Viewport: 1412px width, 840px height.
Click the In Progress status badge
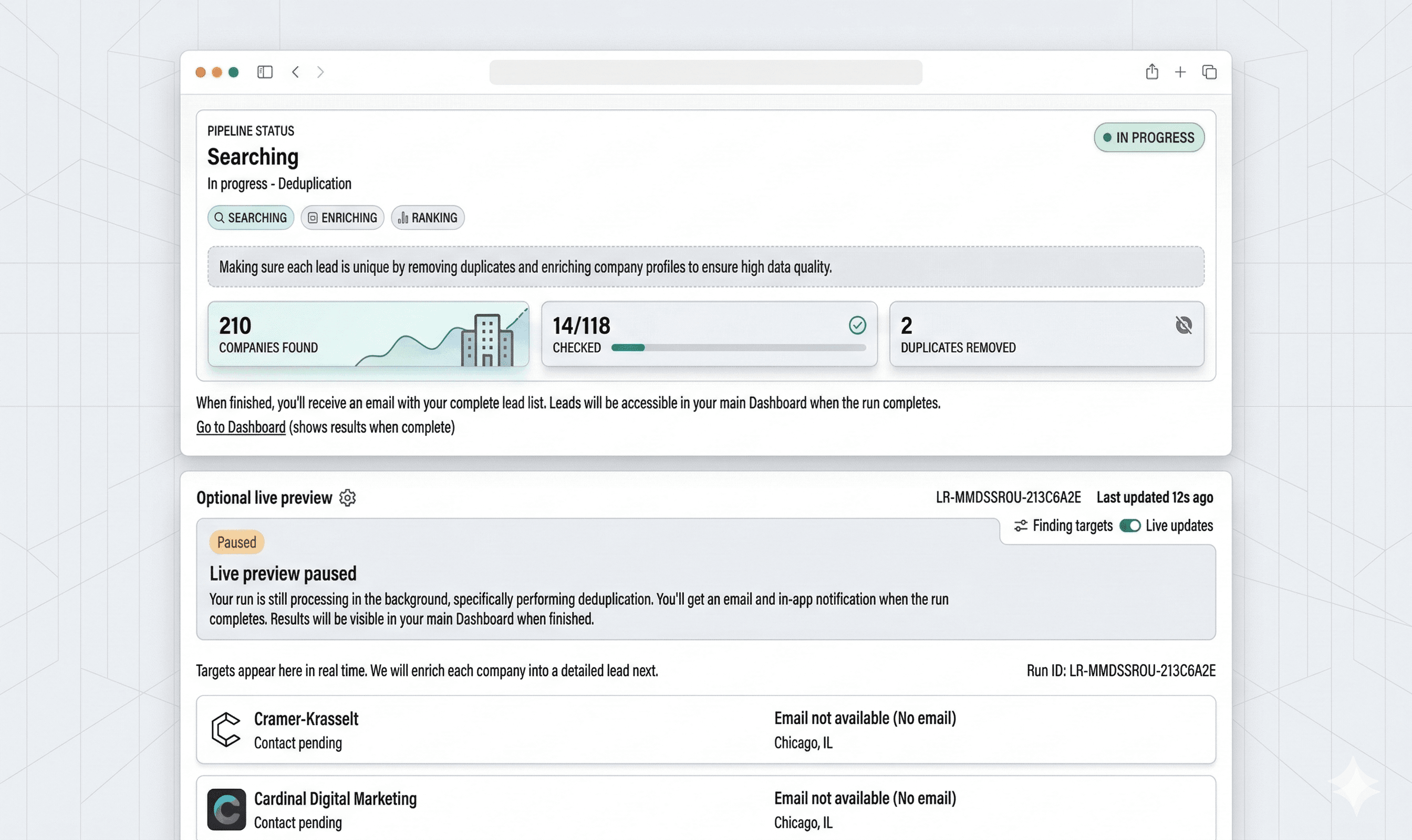1149,137
